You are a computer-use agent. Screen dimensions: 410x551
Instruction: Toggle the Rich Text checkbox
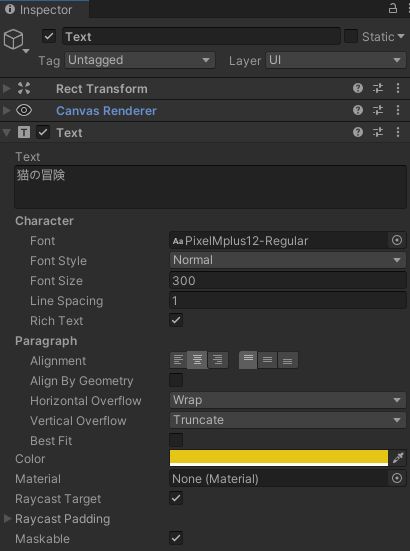point(176,320)
